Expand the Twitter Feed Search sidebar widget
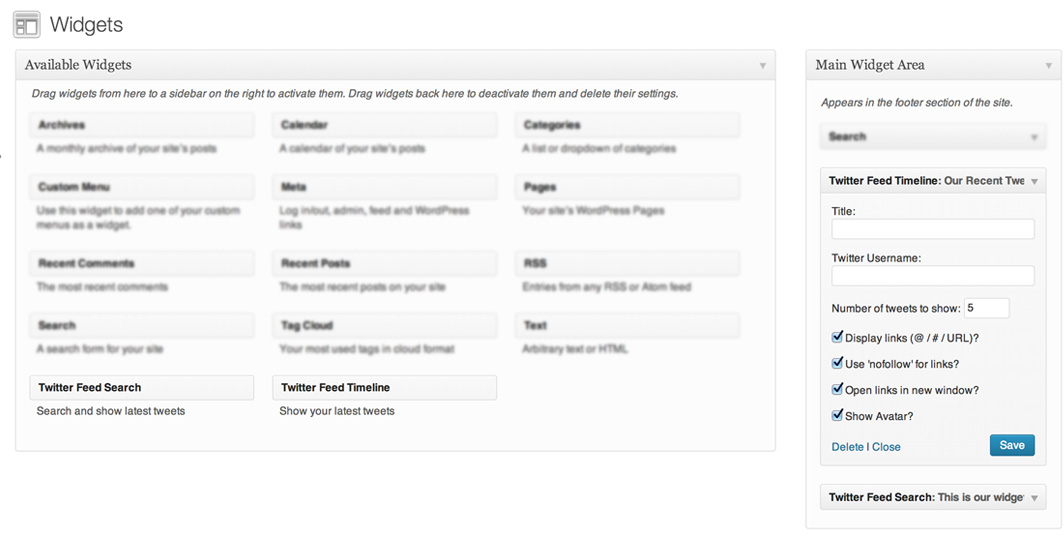The width and height of the screenshot is (1064, 552). pos(932,497)
